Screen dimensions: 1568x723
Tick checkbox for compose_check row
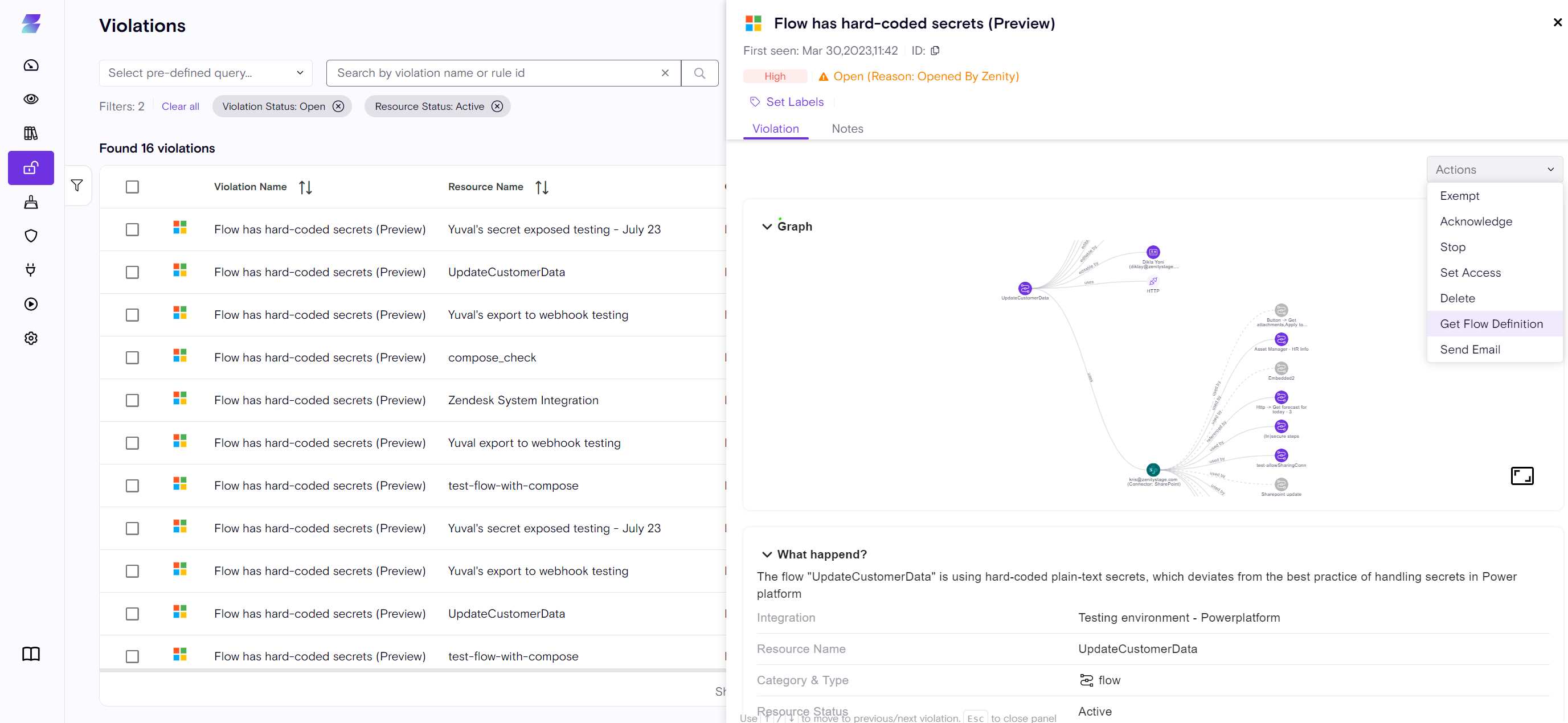[x=132, y=358]
